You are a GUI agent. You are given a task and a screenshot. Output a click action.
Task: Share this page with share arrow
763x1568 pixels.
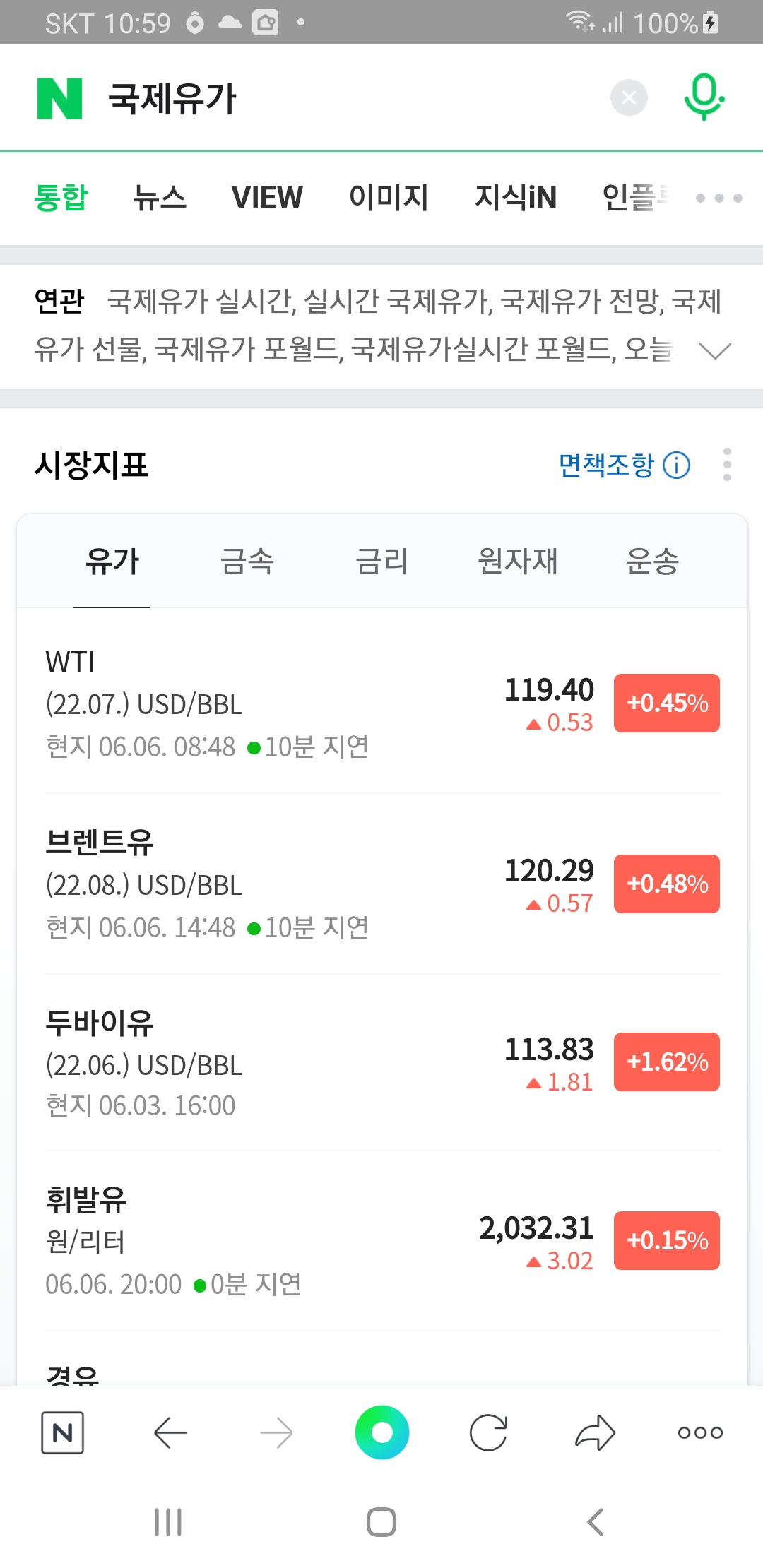(595, 1432)
